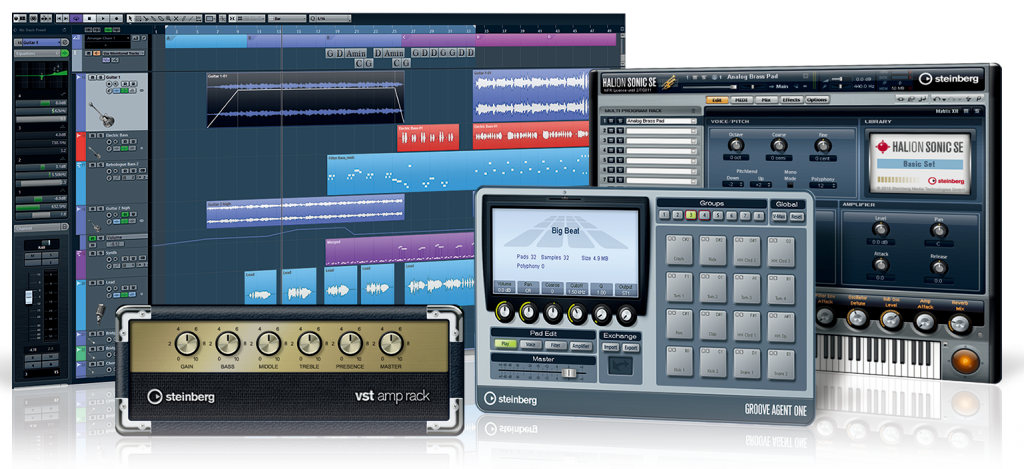Select Group 8 in Groove Agent One
The image size is (1024, 469).
point(758,216)
